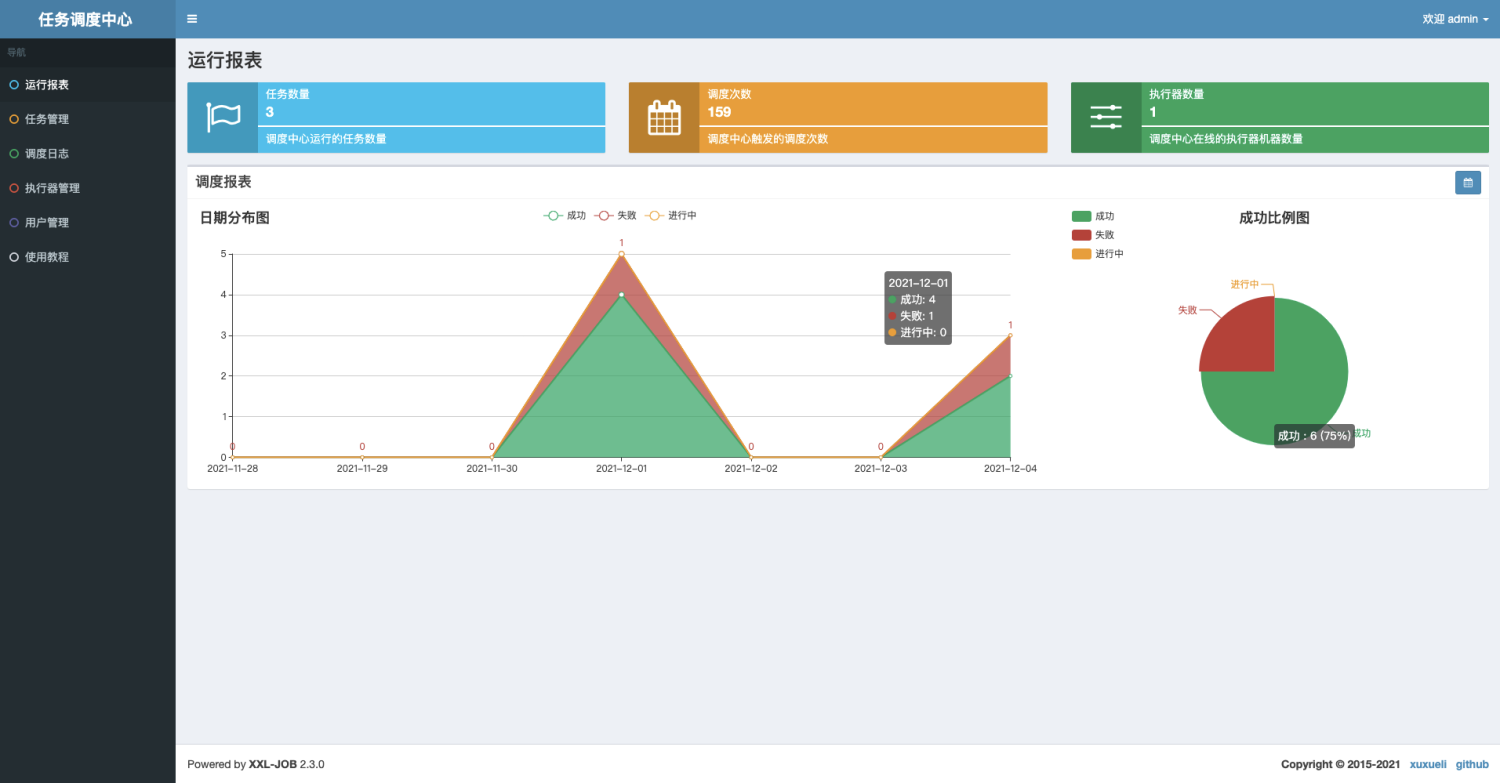The width and height of the screenshot is (1500, 783).
Task: Click the 调度次数 value 159
Action: point(719,112)
